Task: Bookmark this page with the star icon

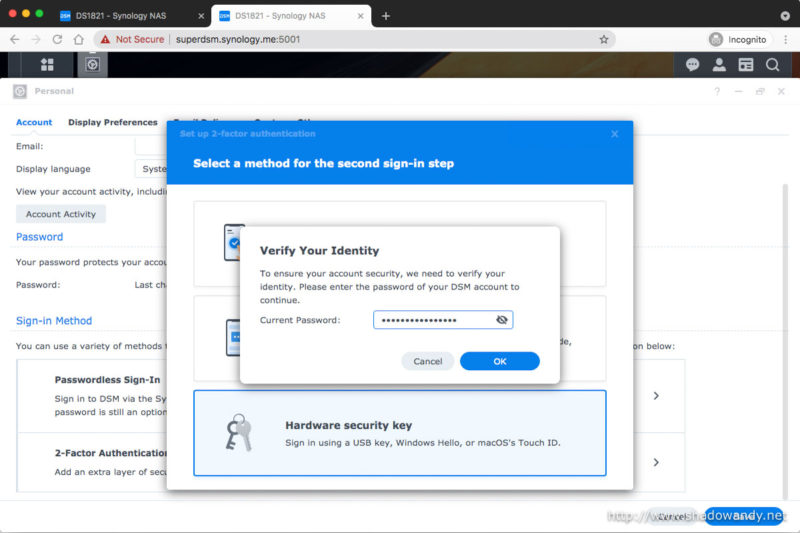Action: [604, 39]
